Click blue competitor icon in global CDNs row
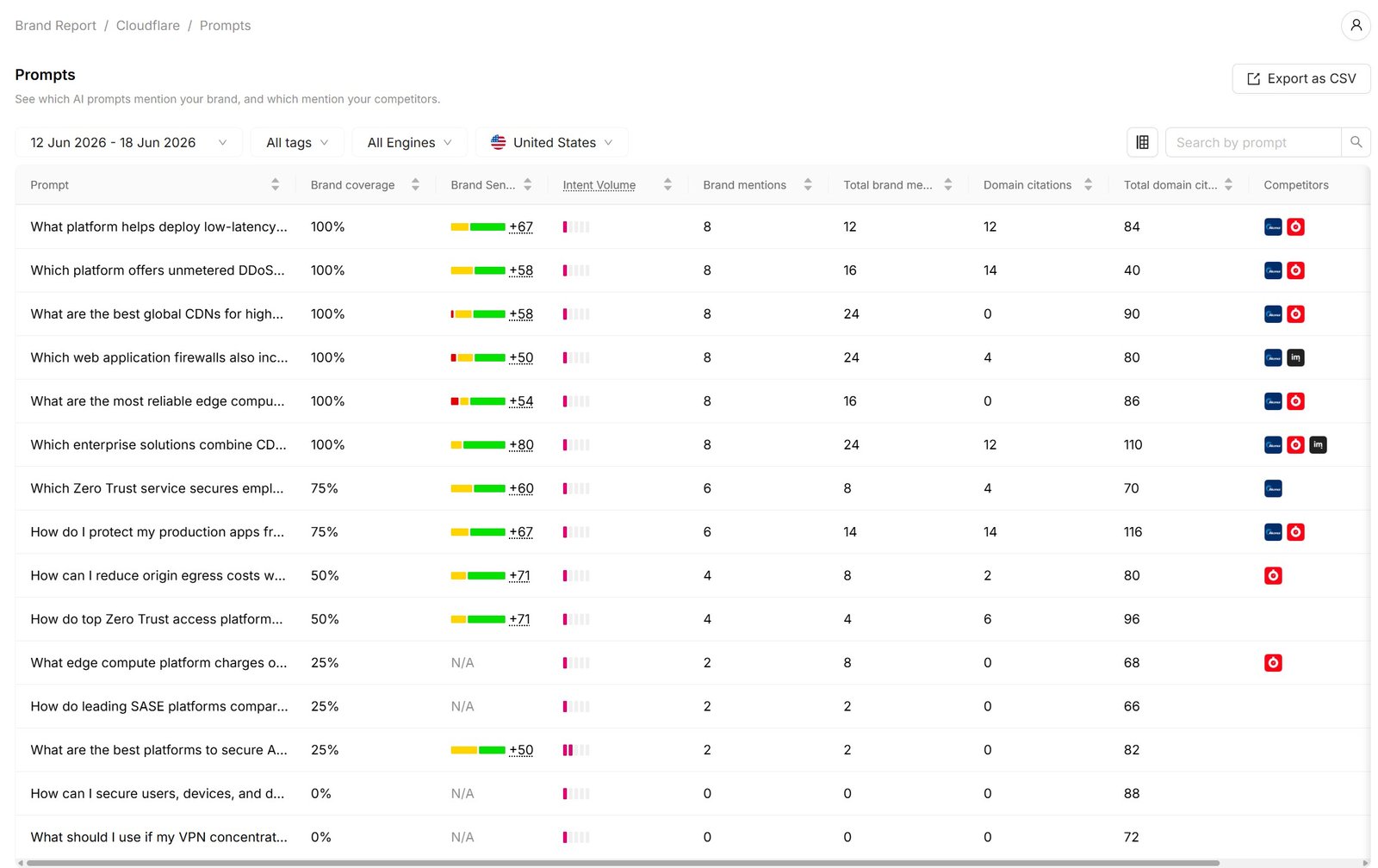Screen dimensions: 1378x868 click(1273, 314)
